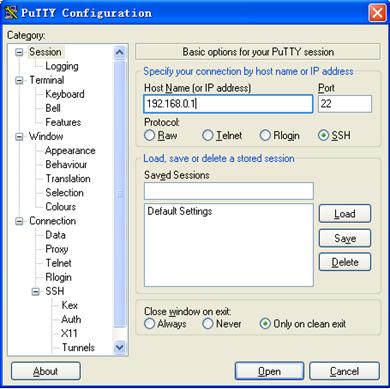Open the Auth settings under SSH
Screen dimensions: 390x389
[71, 319]
